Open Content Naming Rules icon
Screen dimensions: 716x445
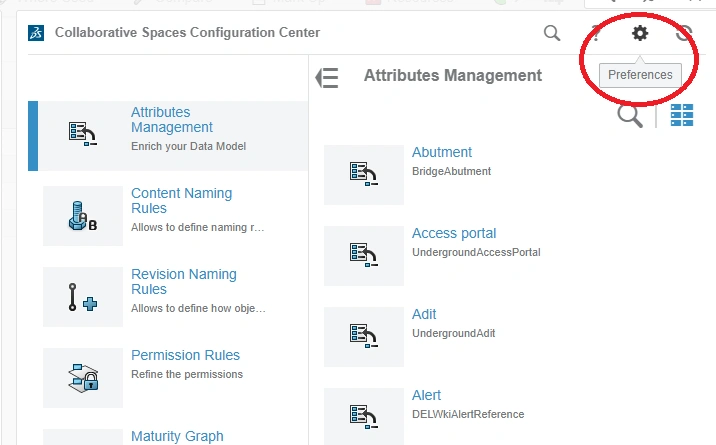click(x=83, y=216)
